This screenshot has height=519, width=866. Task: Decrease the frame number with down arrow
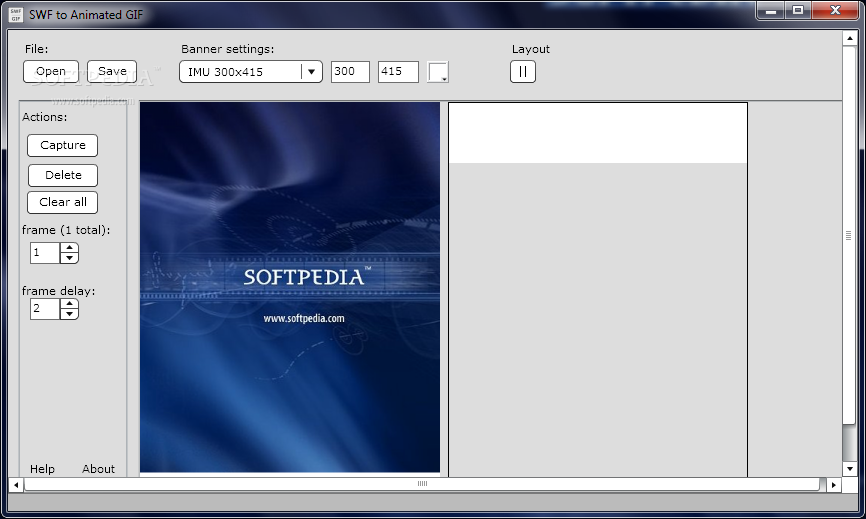69,258
